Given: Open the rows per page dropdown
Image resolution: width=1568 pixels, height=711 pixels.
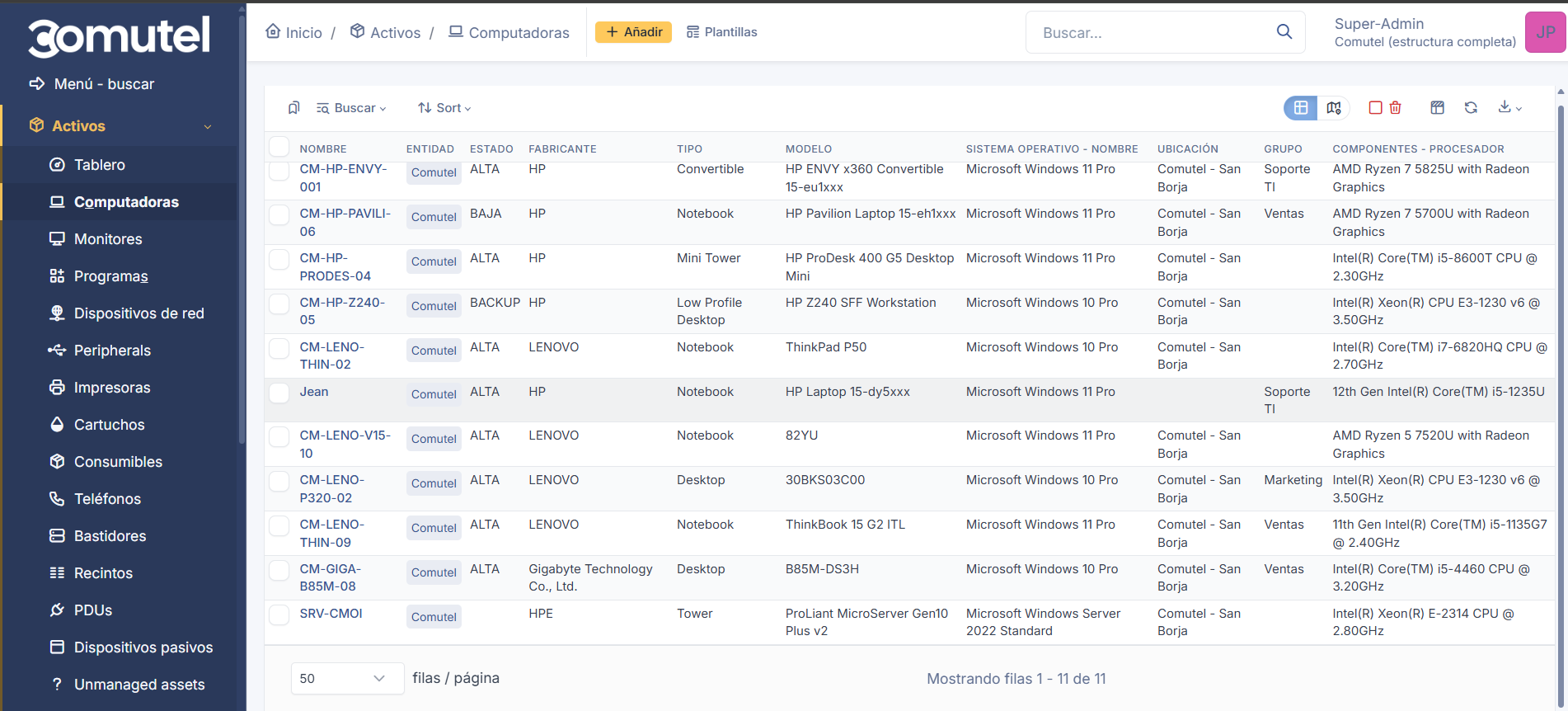Looking at the screenshot, I should pos(347,679).
